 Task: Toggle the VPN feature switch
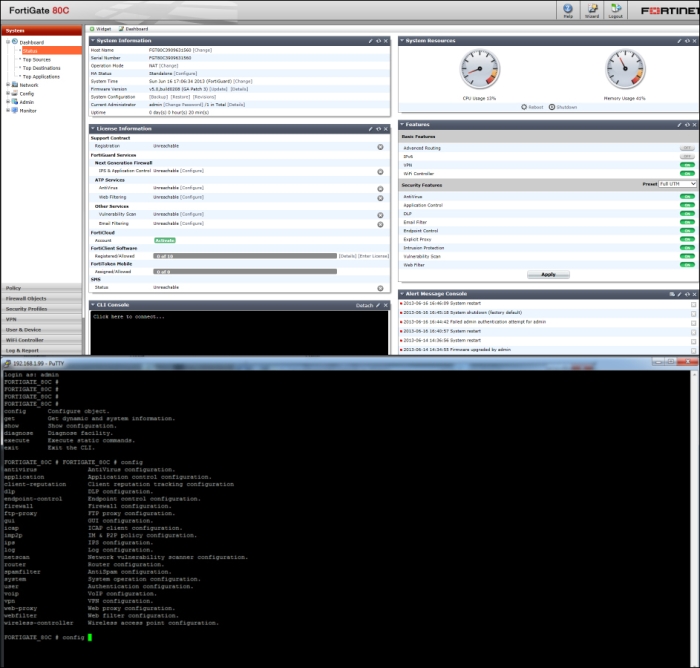point(687,165)
